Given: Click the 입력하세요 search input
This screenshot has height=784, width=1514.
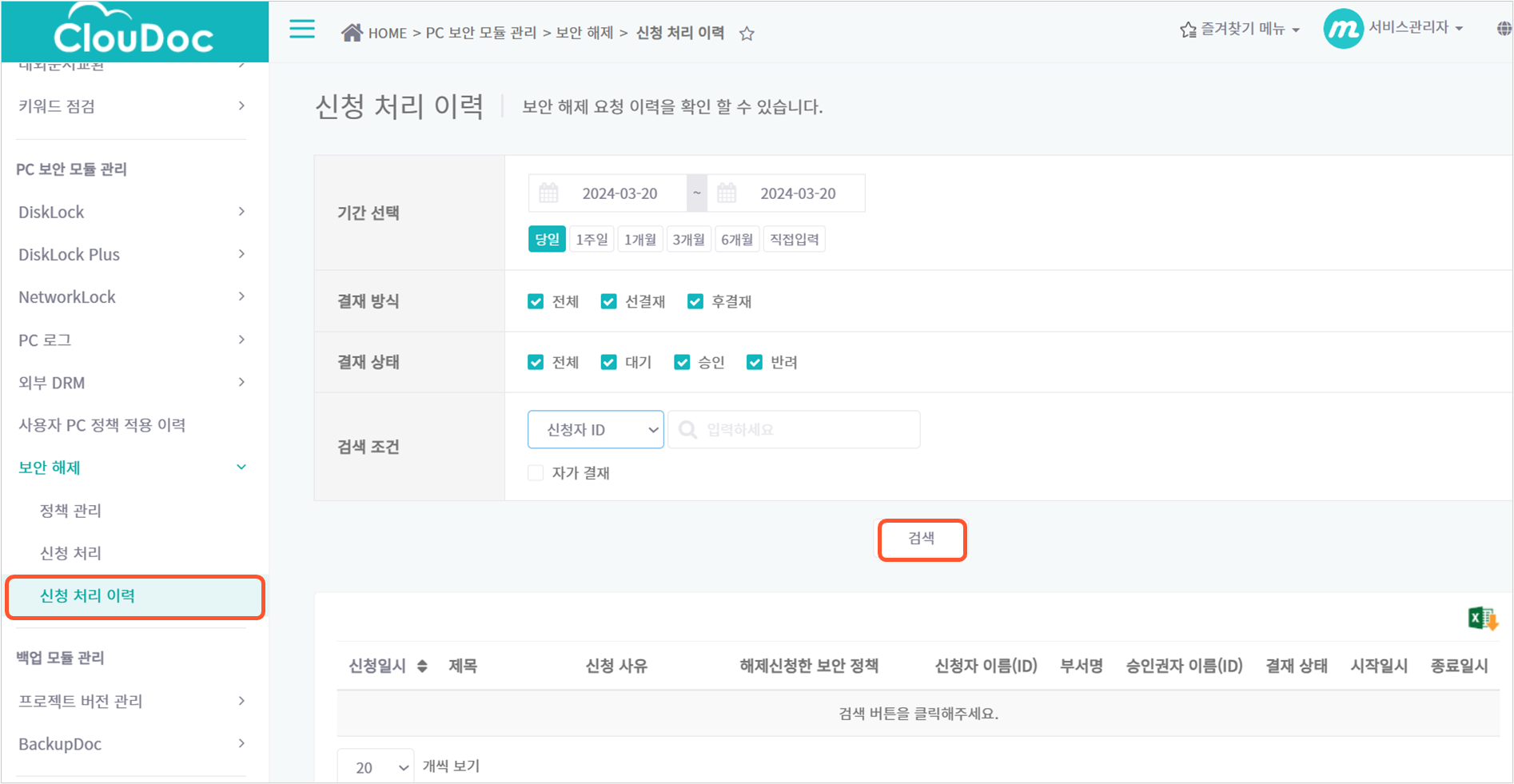Looking at the screenshot, I should pos(794,430).
